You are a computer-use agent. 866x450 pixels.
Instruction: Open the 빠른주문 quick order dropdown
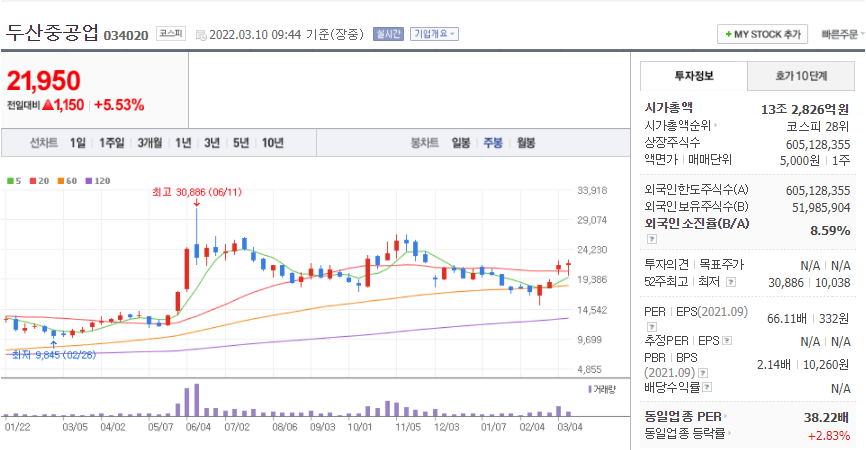pyautogui.click(x=843, y=34)
